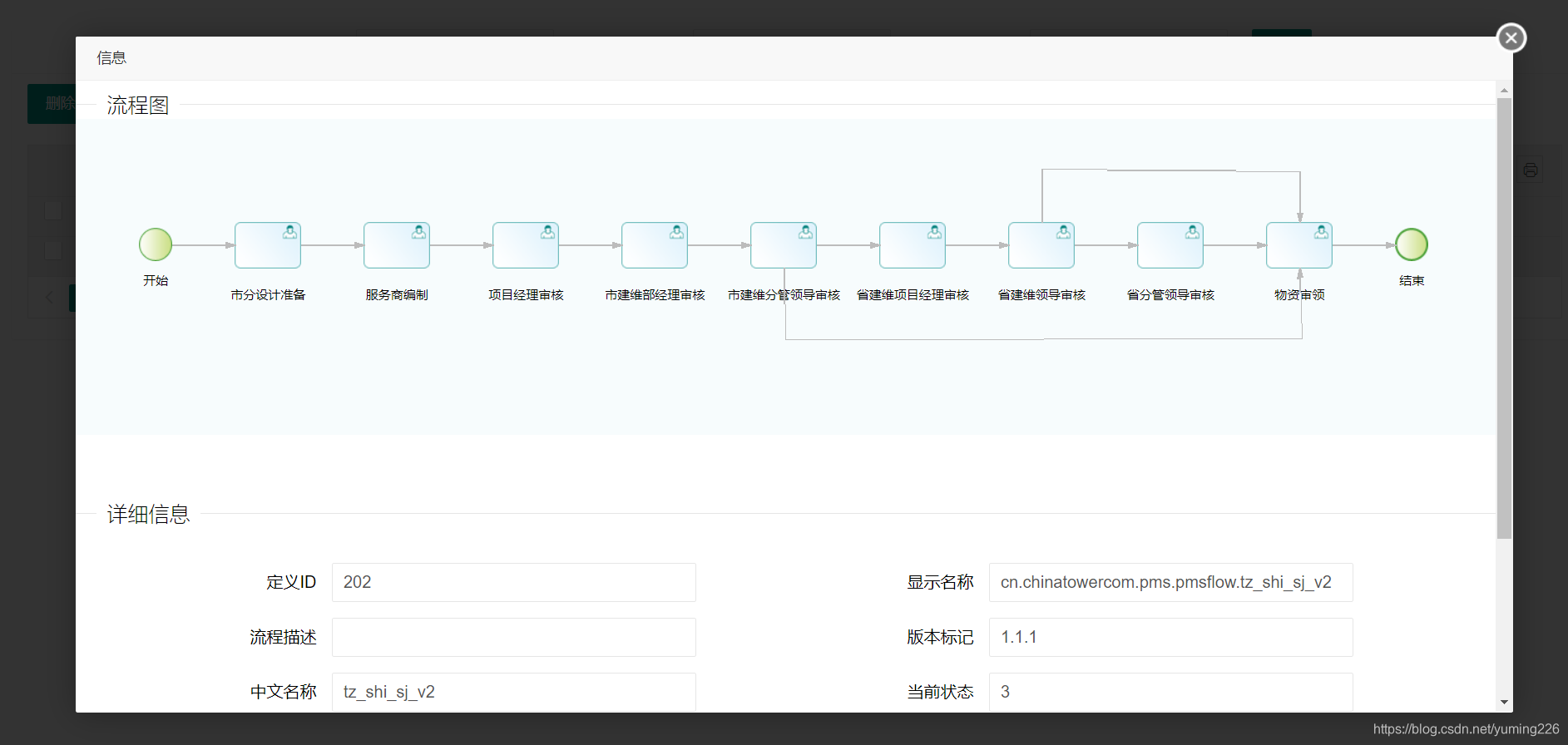The width and height of the screenshot is (1568, 745).
Task: Click the 显示名称 field label
Action: tap(940, 582)
